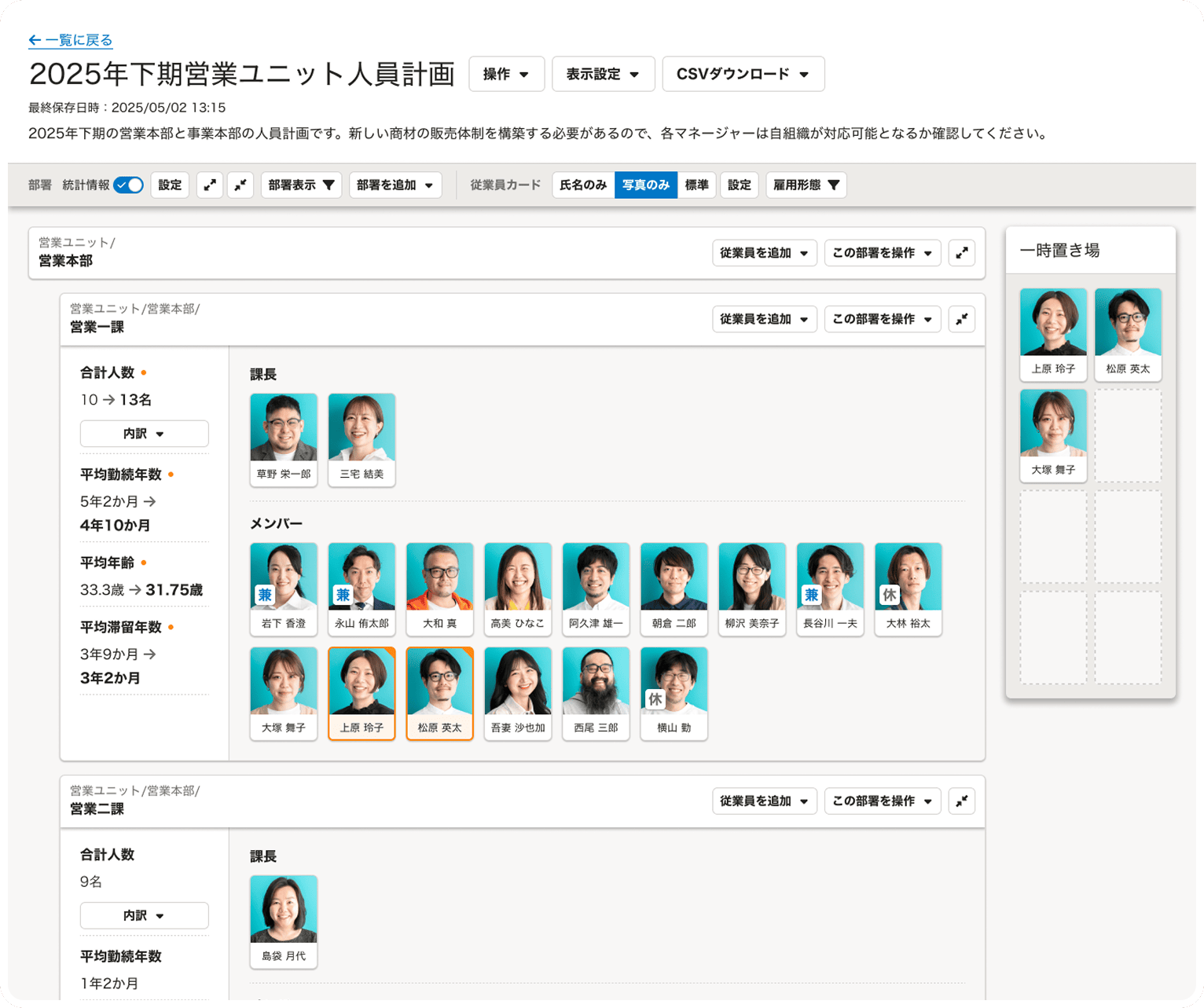Open この部署を操作 menu for 営業二課
This screenshot has height=1008, width=1204.
[882, 801]
